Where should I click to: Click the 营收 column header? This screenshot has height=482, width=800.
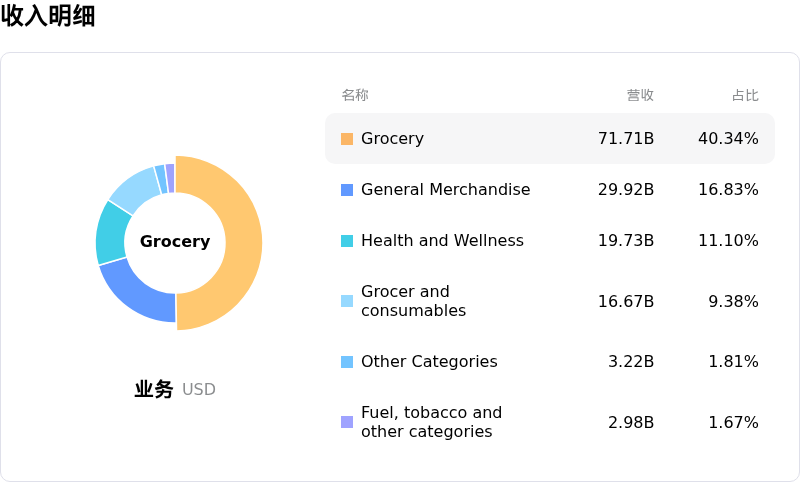click(x=640, y=96)
